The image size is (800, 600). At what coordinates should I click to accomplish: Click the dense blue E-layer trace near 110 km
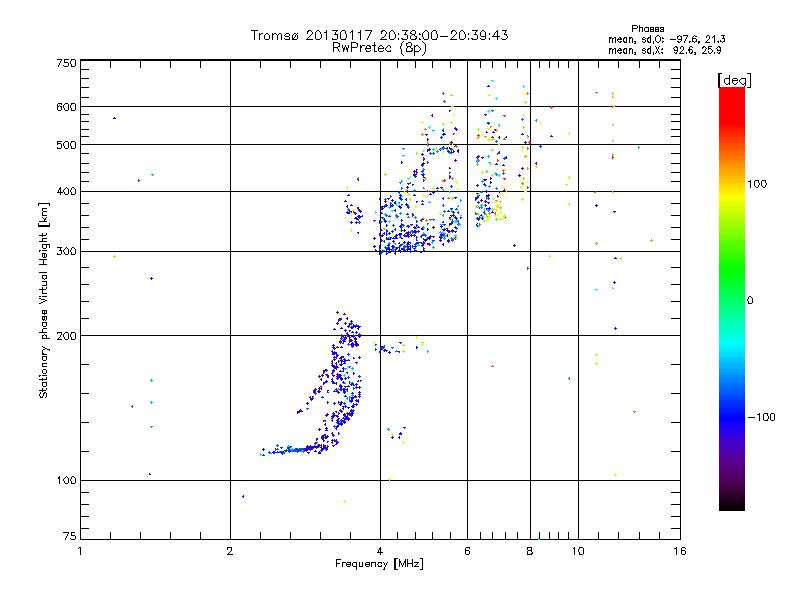coord(293,450)
